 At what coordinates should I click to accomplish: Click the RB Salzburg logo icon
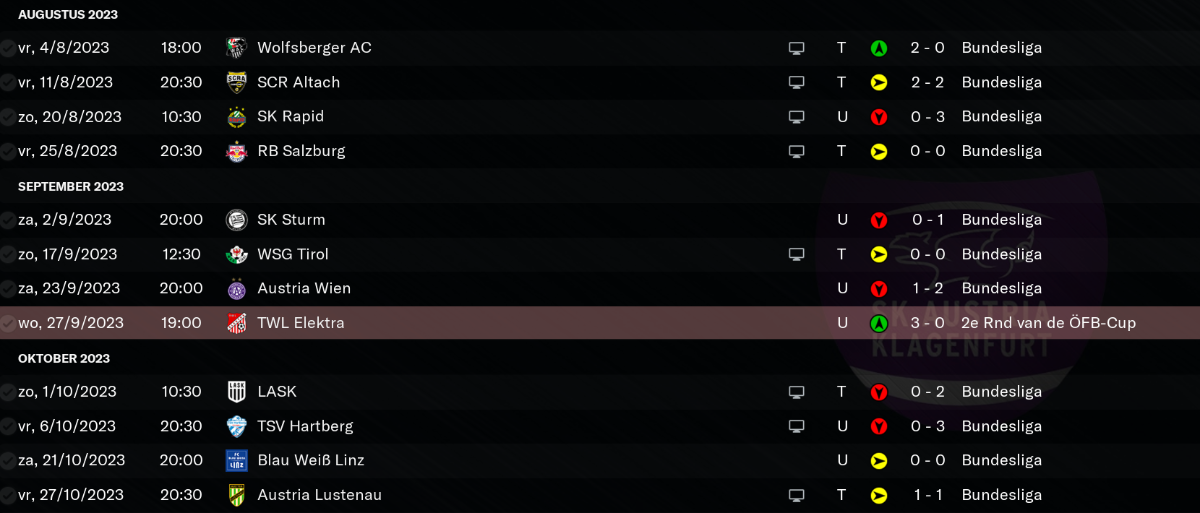[237, 151]
